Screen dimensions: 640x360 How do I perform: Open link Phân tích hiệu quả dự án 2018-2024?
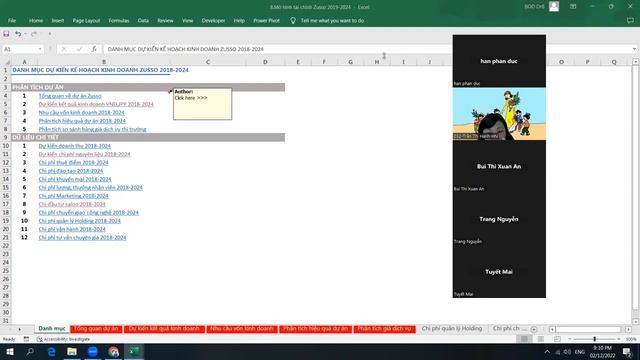click(82, 121)
